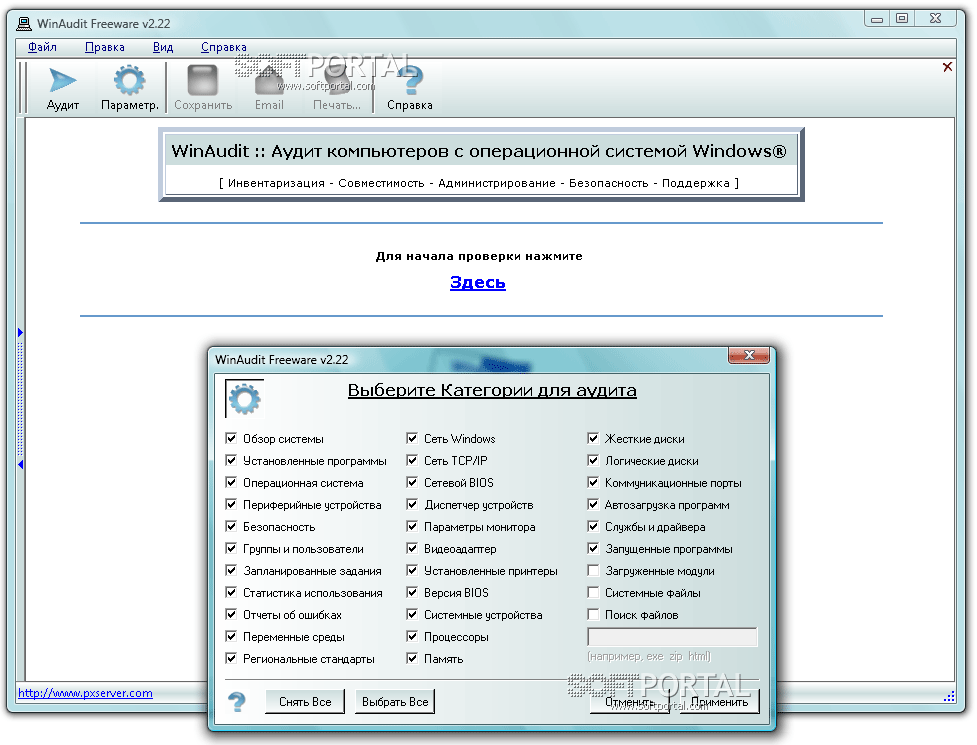Close the category selection dialog
The height and width of the screenshot is (745, 977).
point(749,355)
